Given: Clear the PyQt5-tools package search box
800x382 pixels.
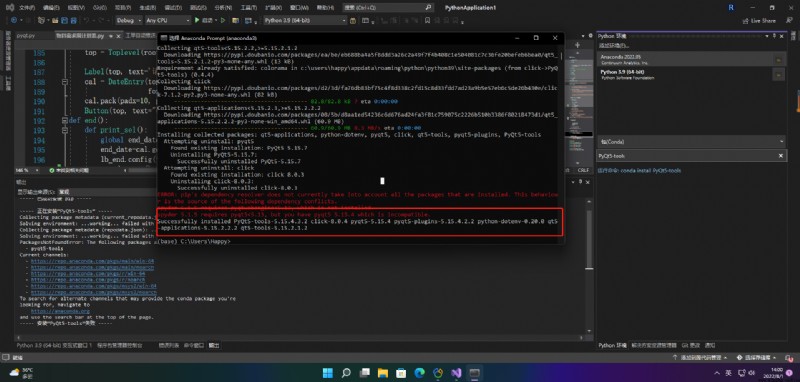Looking at the screenshot, I should [781, 156].
